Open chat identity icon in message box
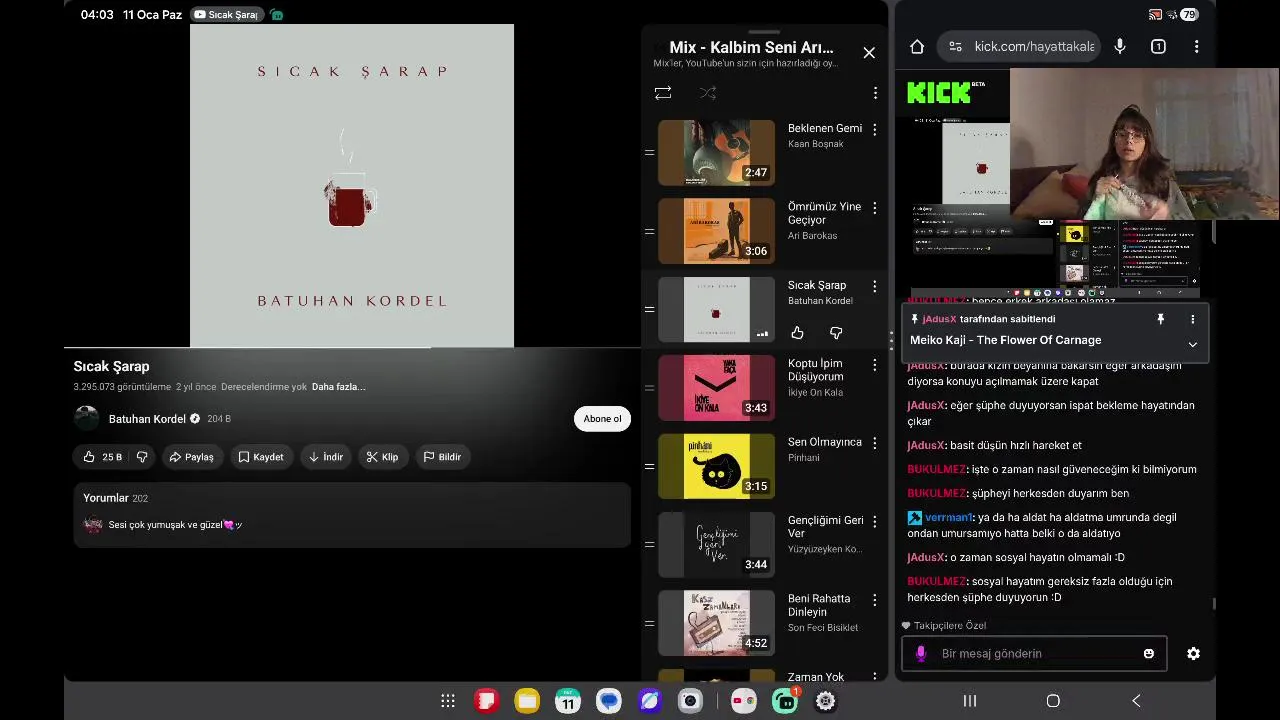 921,653
